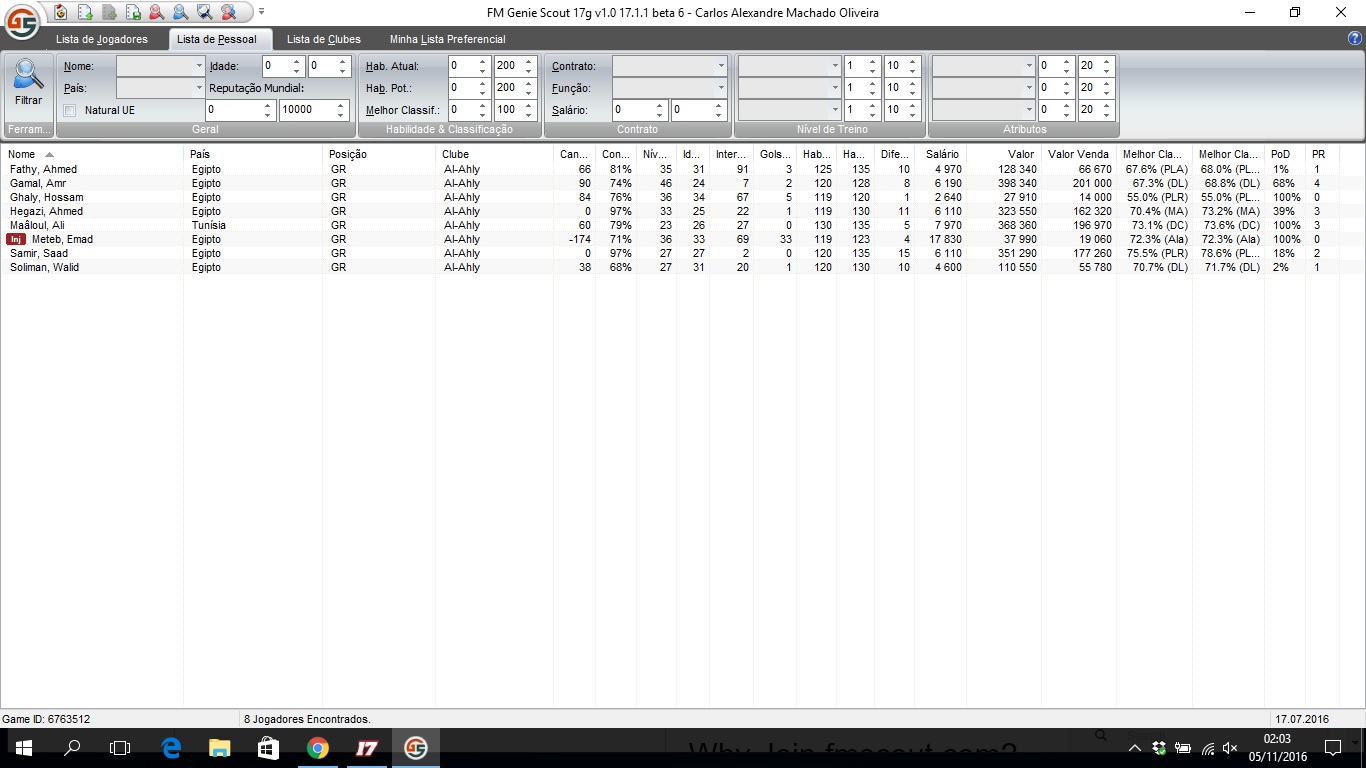Expand the Função dropdown list
The width and height of the screenshot is (1366, 768).
(x=721, y=88)
